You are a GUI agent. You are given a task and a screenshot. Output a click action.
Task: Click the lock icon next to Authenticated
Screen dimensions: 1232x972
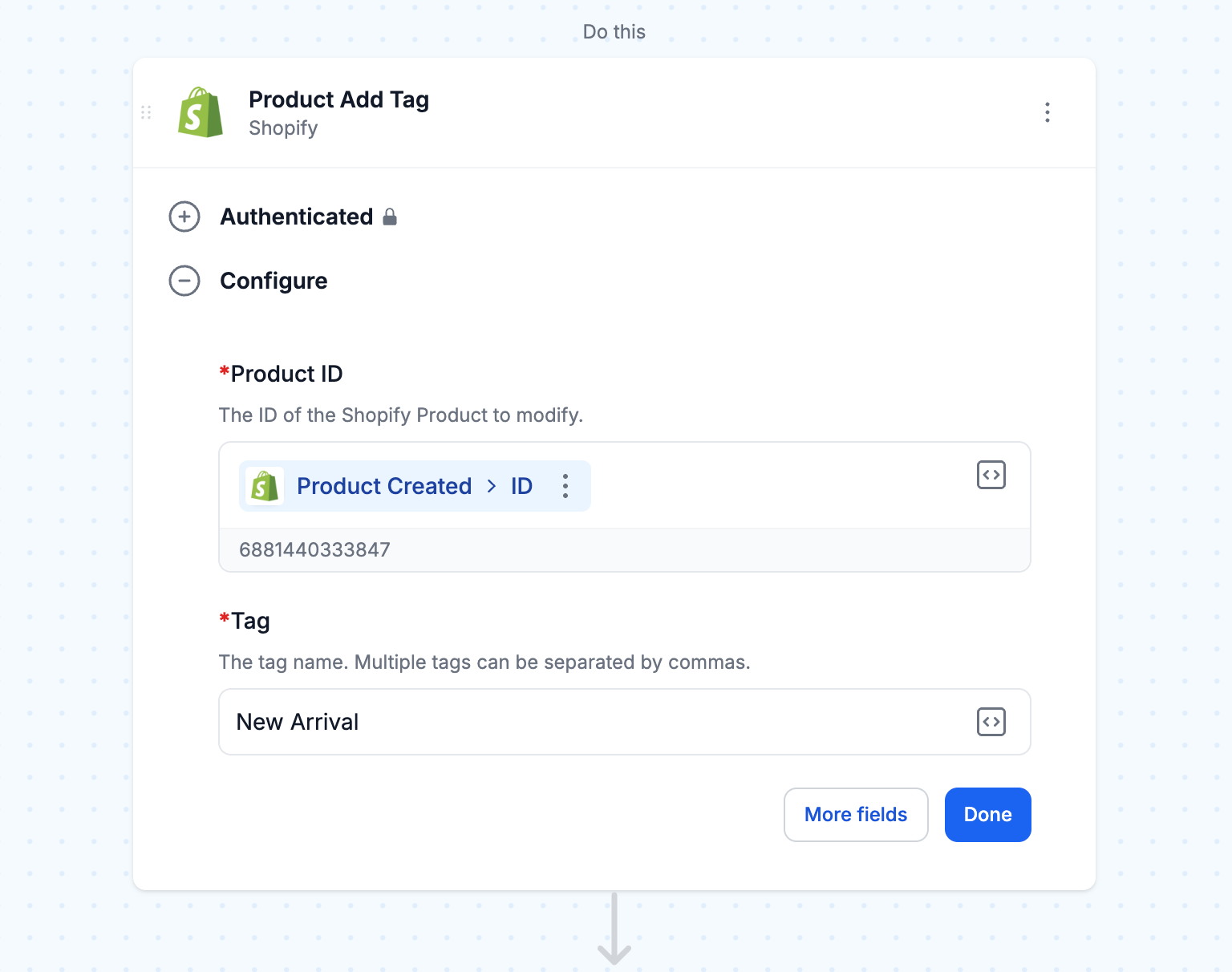pos(390,217)
